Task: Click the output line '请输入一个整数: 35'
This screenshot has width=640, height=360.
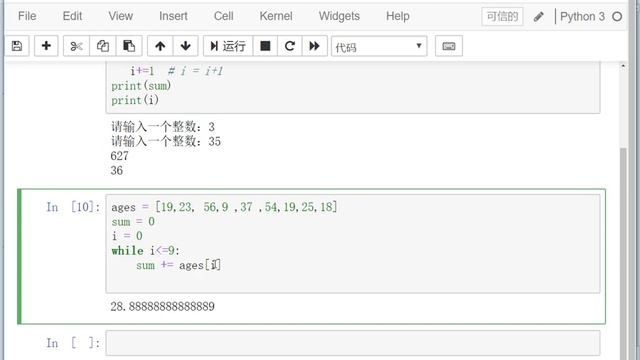Action: tap(165, 141)
